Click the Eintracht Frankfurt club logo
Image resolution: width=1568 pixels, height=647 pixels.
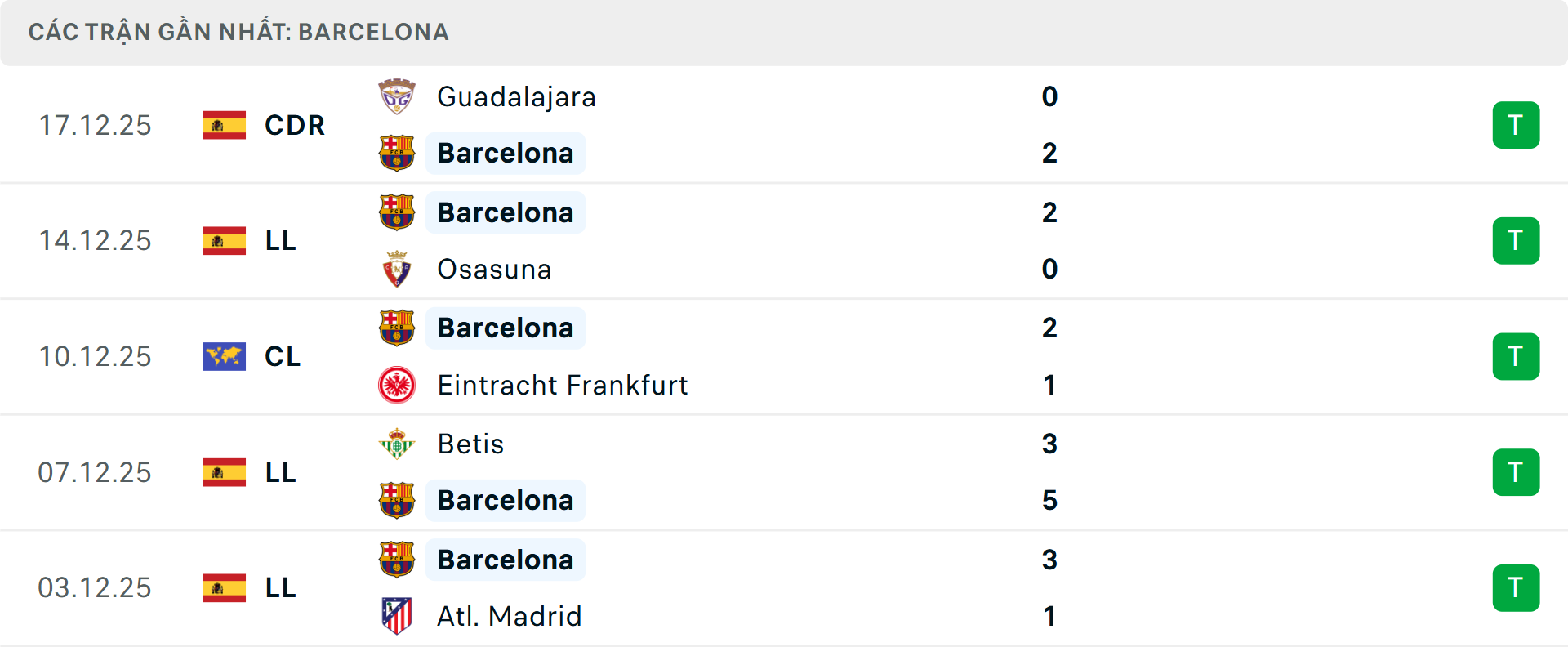pos(398,385)
